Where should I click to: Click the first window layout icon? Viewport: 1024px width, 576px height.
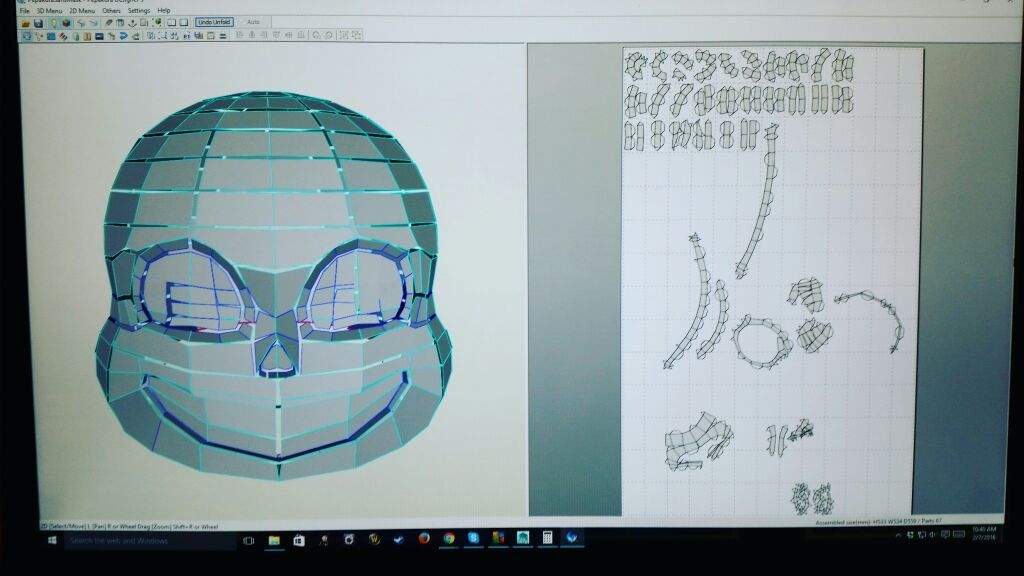click(x=171, y=23)
